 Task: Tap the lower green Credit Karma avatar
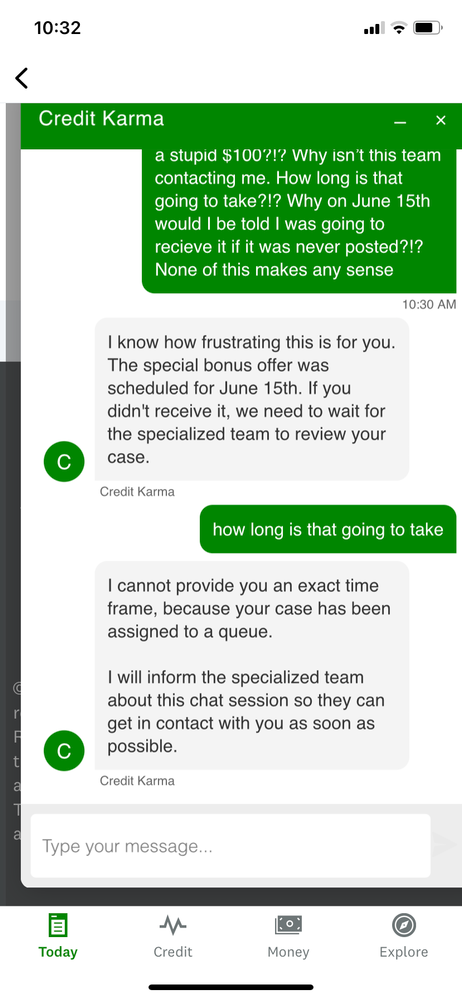tap(64, 751)
